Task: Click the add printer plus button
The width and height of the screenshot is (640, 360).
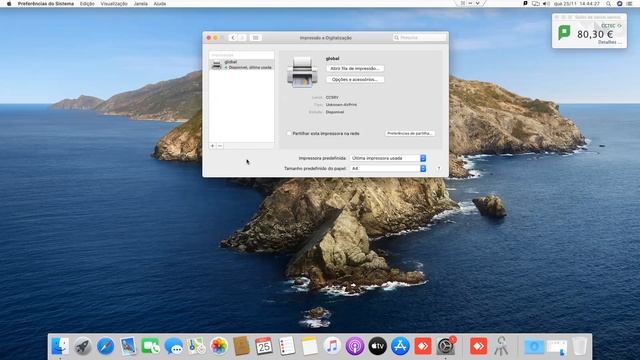Action: (x=213, y=146)
